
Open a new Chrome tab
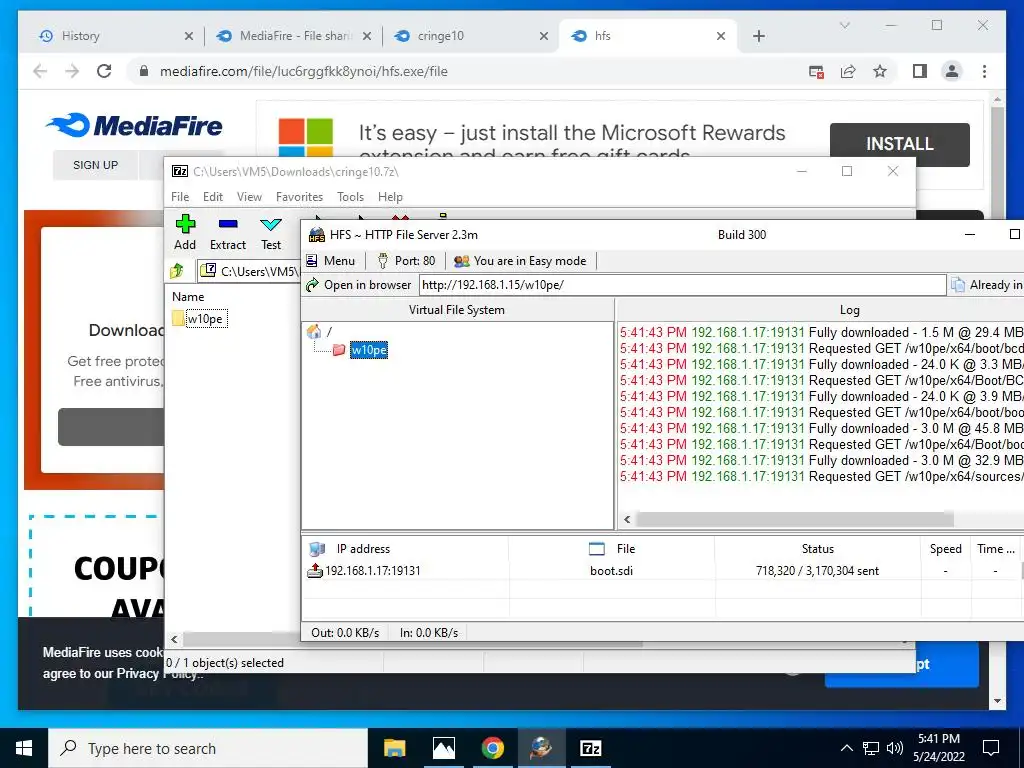pos(758,36)
